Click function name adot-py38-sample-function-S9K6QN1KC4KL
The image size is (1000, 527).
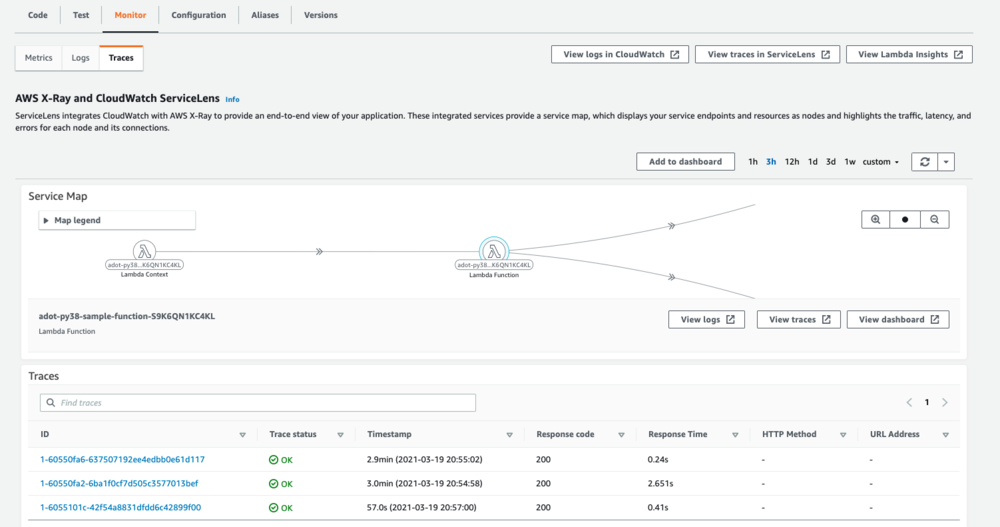127,316
